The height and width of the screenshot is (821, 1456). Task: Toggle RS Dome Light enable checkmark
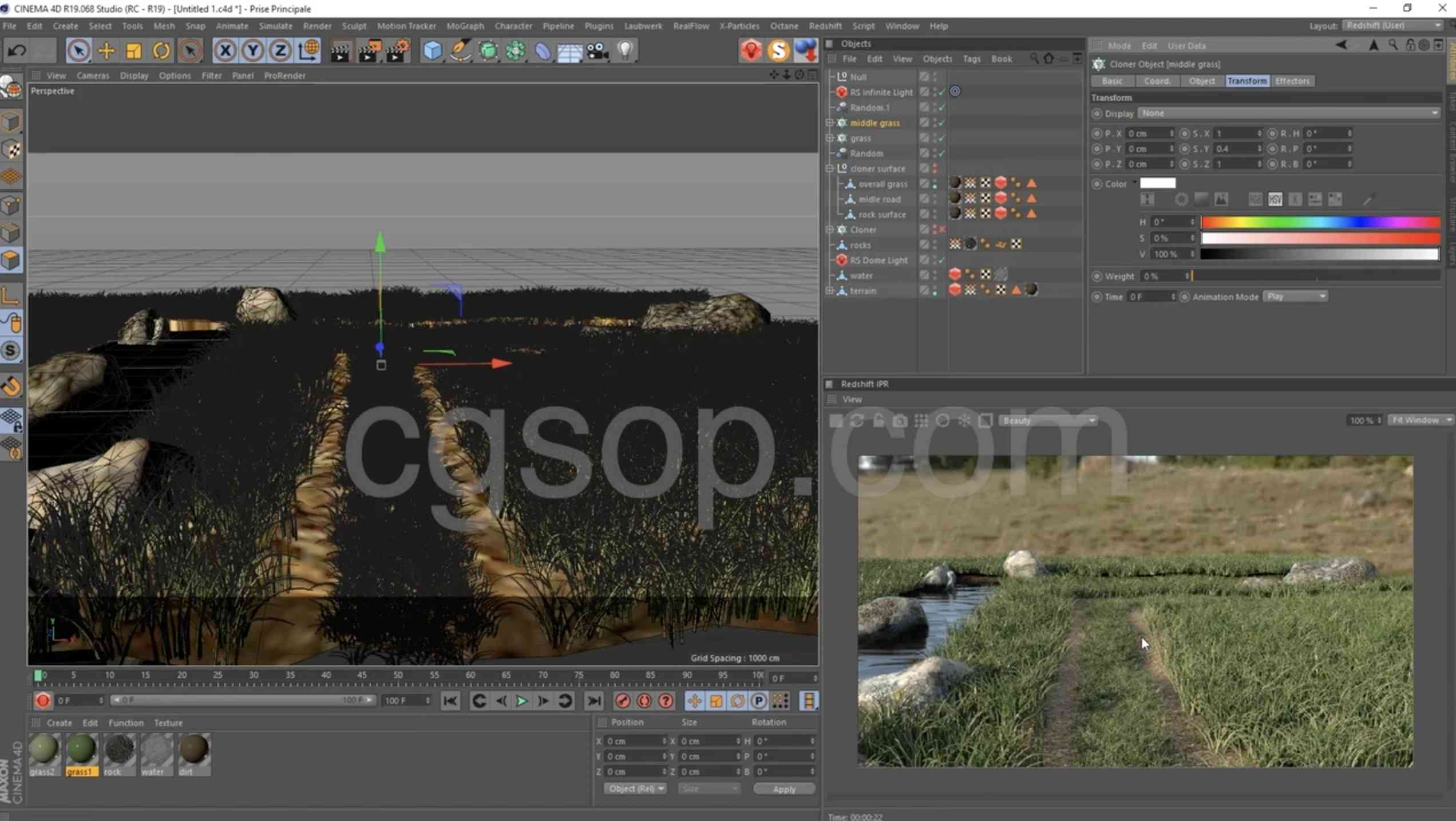[941, 260]
